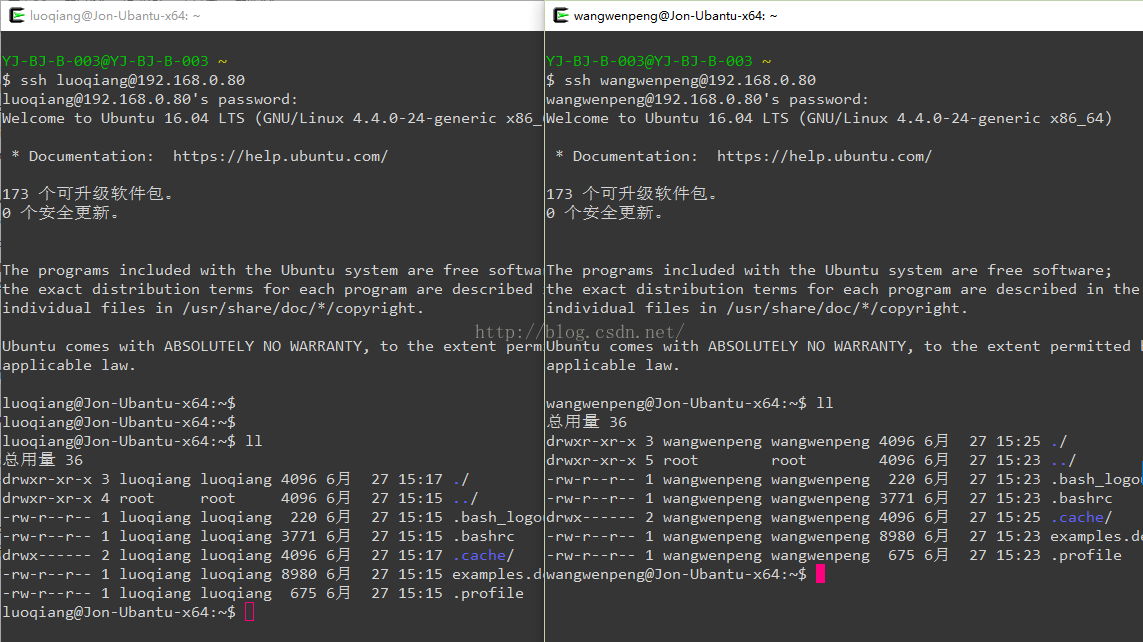Open help.ubuntu.com link in the right terminal
Image resolution: width=1143 pixels, height=642 pixels.
click(x=824, y=156)
